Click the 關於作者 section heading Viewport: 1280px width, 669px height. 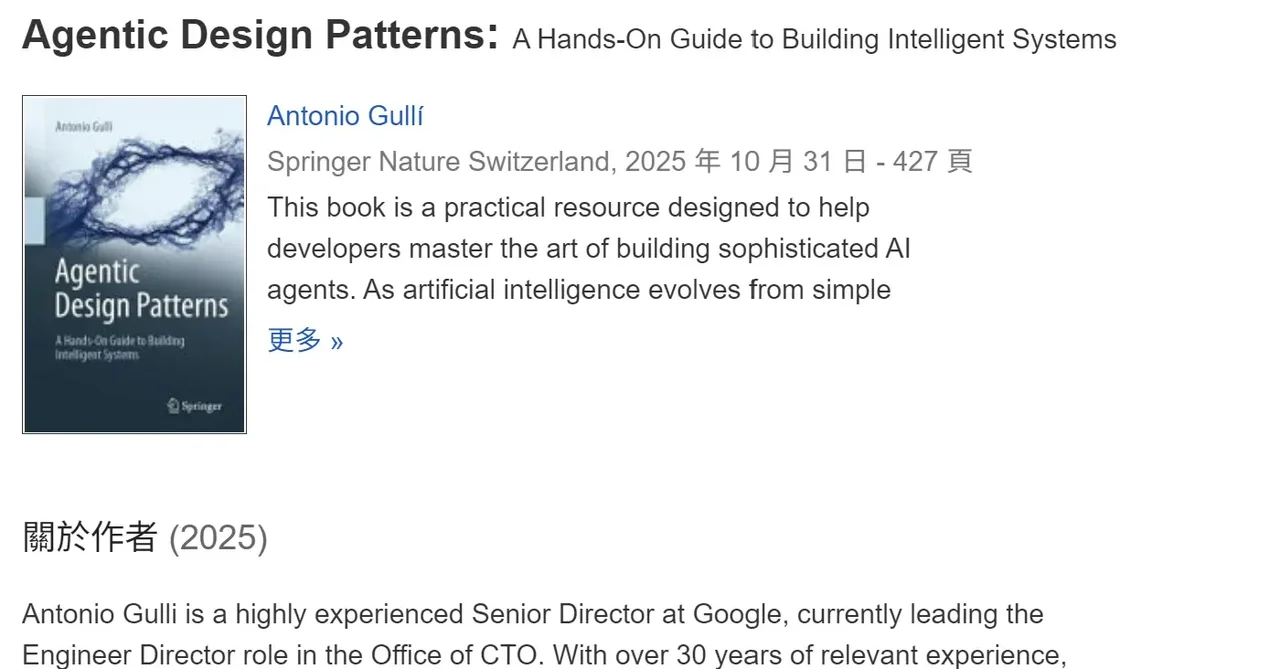90,538
